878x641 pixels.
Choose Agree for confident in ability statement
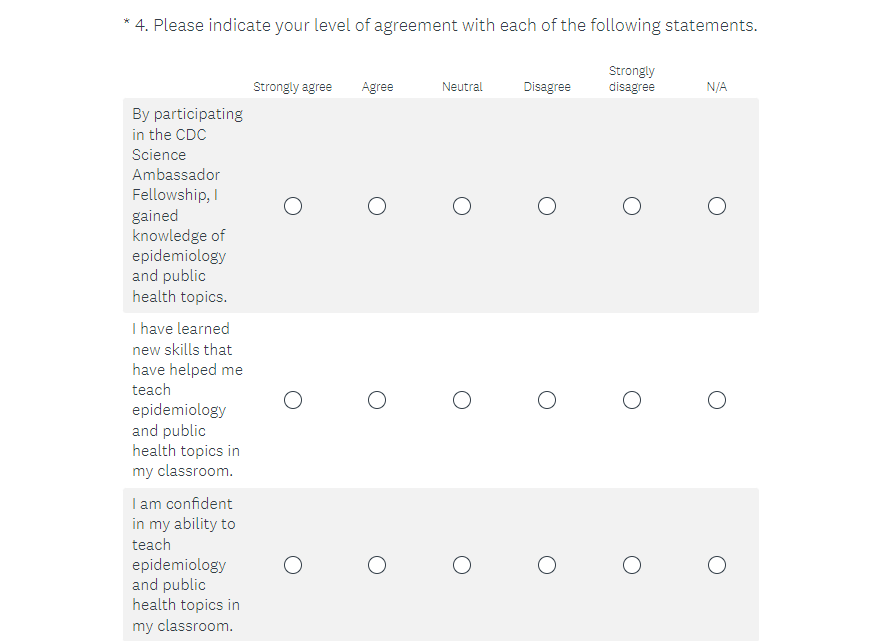(x=377, y=565)
